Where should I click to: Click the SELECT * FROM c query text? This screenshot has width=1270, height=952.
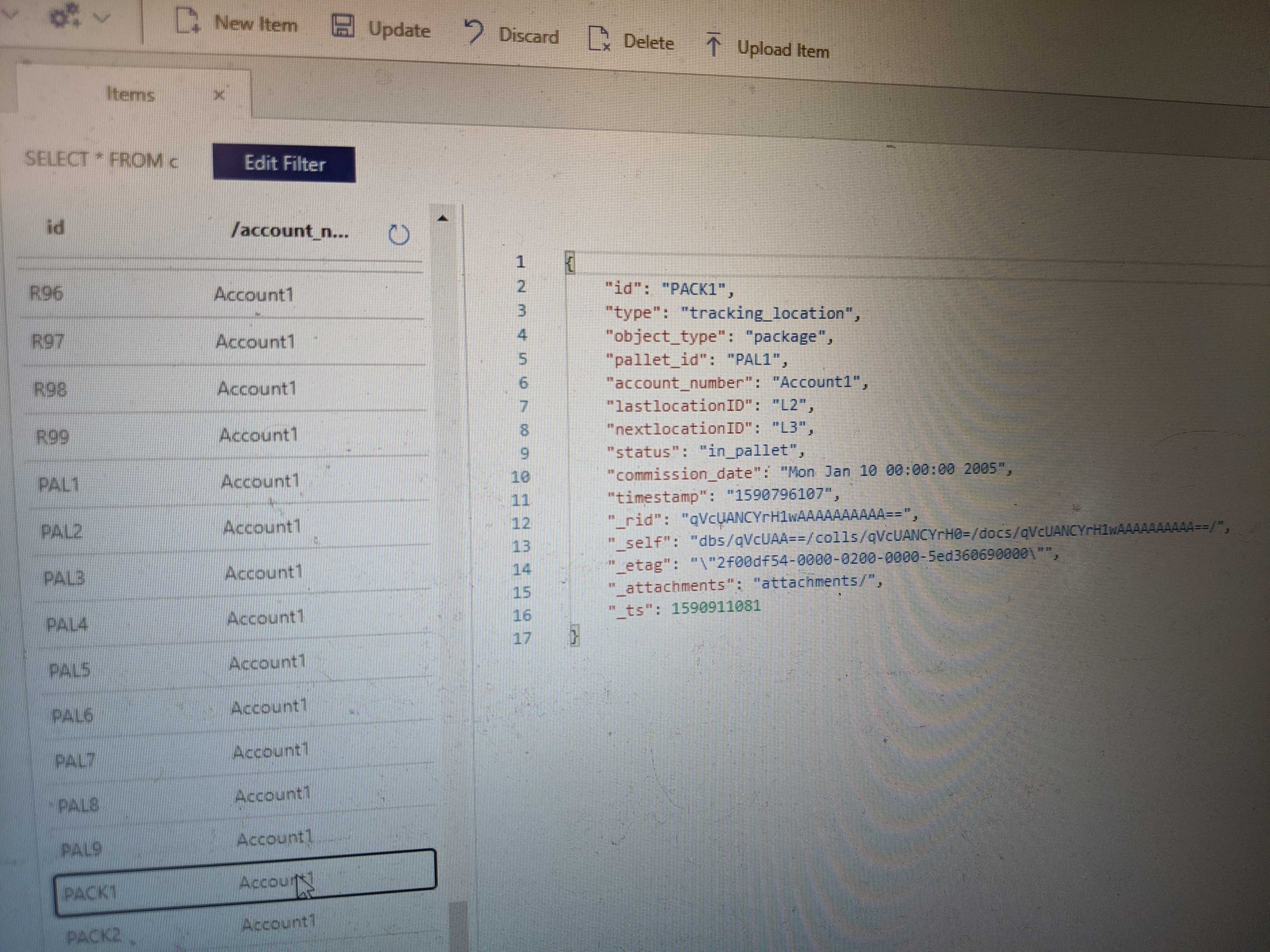tap(101, 159)
